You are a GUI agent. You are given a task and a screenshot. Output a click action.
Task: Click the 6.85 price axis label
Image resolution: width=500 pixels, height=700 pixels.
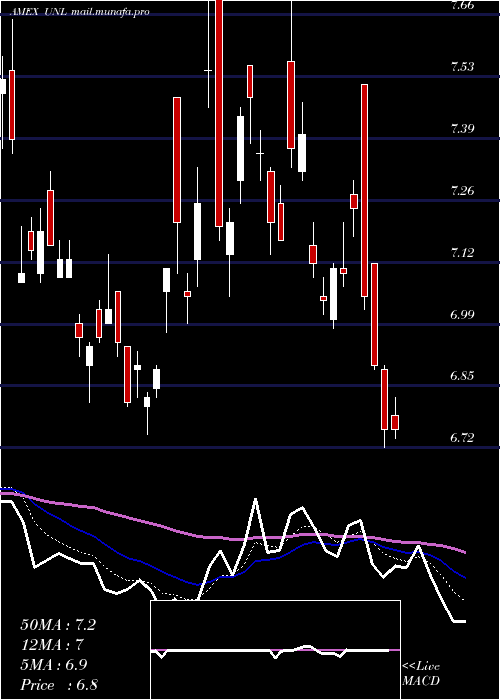pos(462,376)
